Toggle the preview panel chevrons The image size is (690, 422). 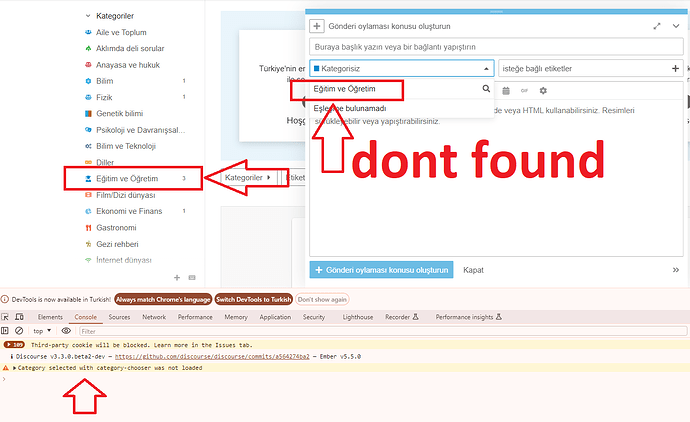tap(676, 270)
